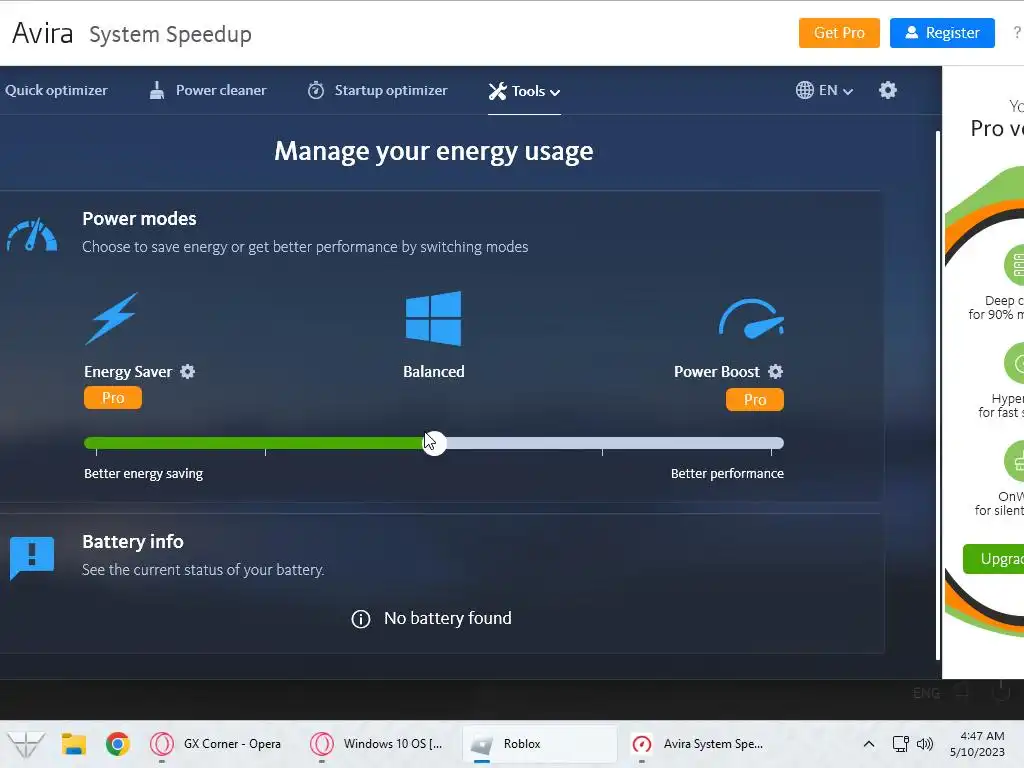Click the Get Pro button
The height and width of the screenshot is (768, 1024).
[839, 33]
